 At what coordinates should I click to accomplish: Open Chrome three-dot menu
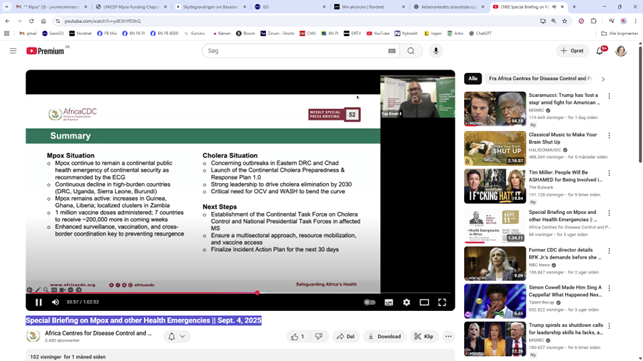635,21
